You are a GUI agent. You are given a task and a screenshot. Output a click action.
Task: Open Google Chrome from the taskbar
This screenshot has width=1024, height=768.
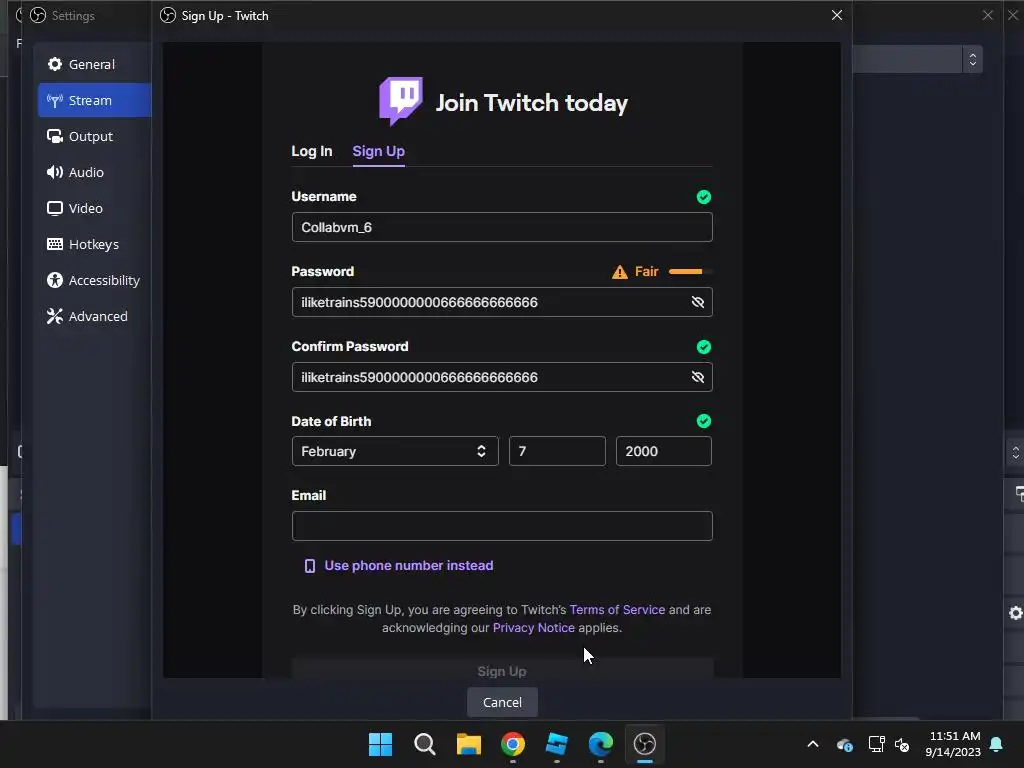[x=513, y=744]
